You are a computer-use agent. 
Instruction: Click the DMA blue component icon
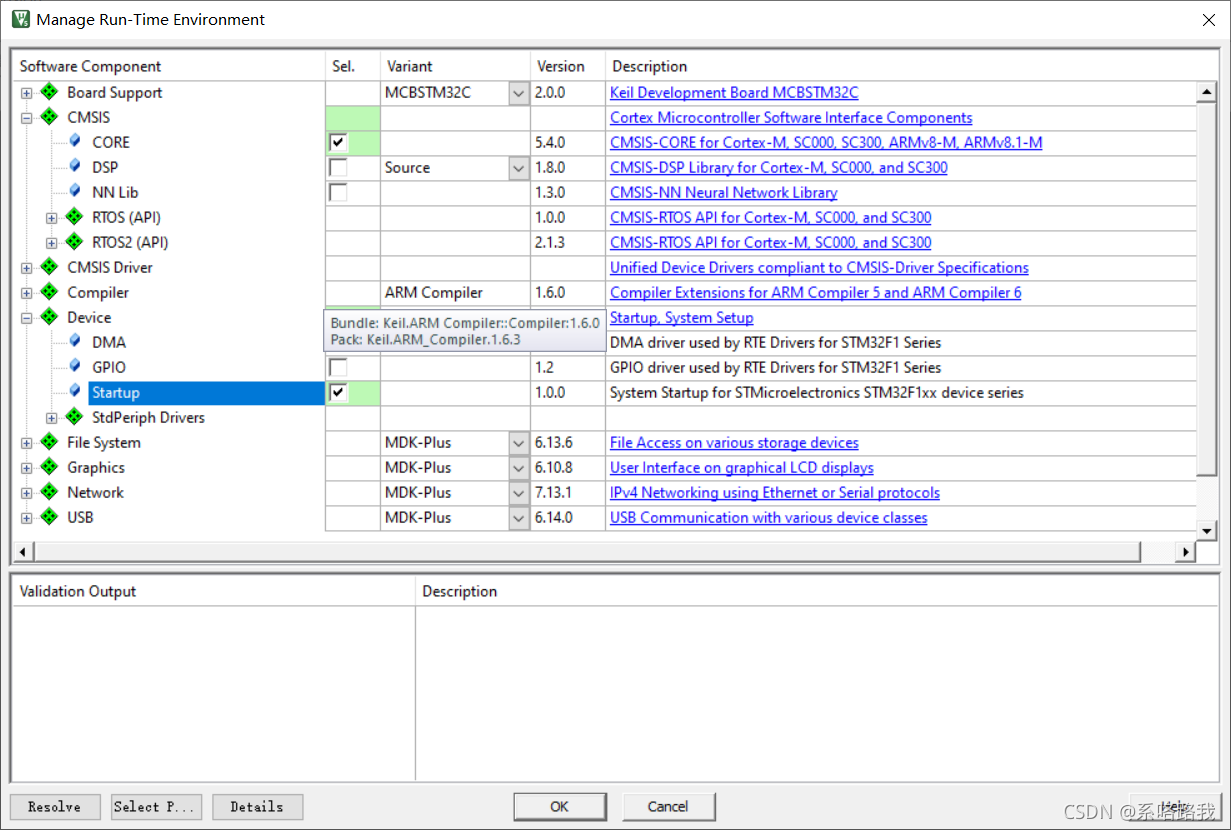pyautogui.click(x=75, y=341)
